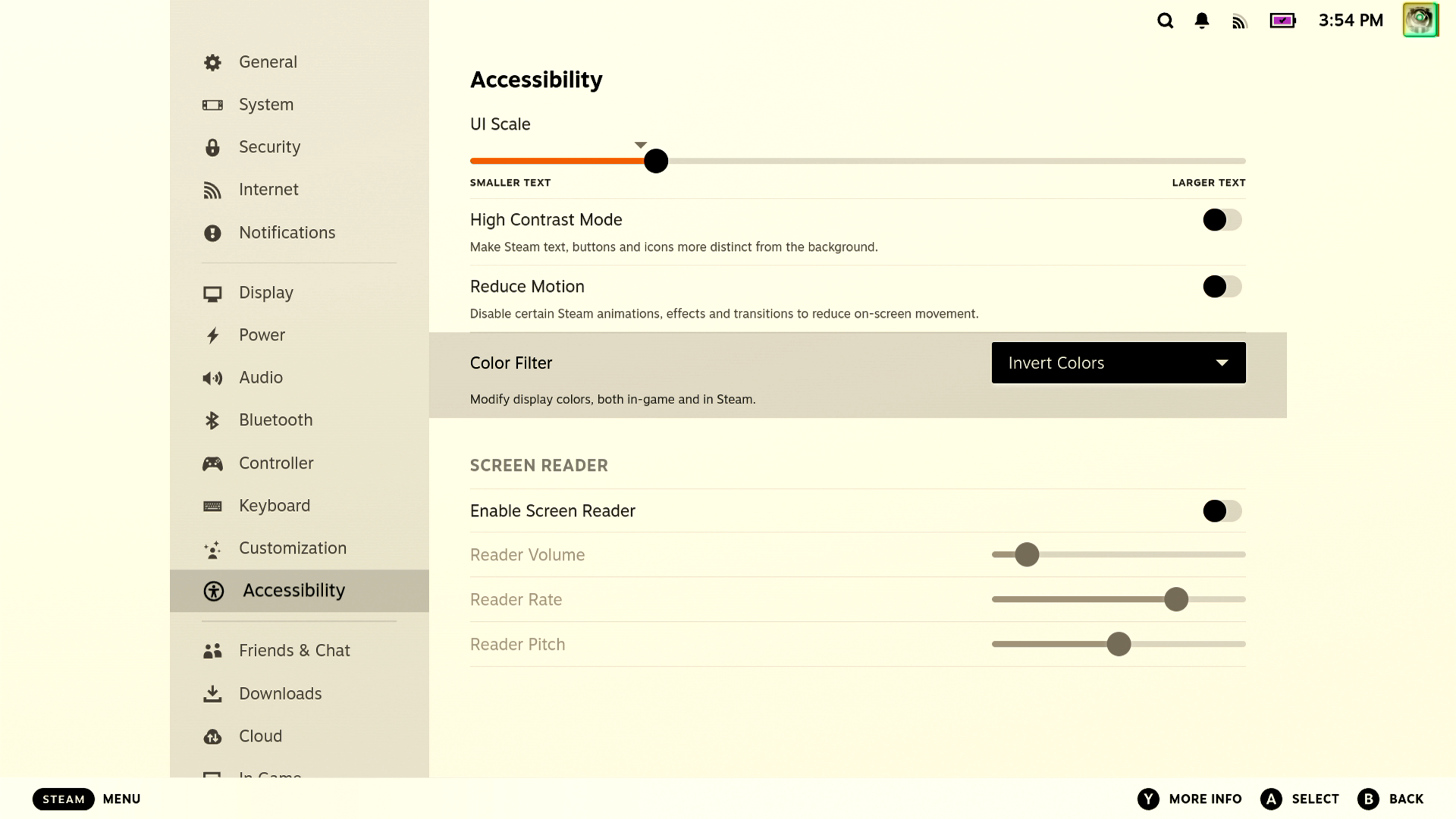Go to Friends & Chat settings
The image size is (1456, 819).
point(294,651)
